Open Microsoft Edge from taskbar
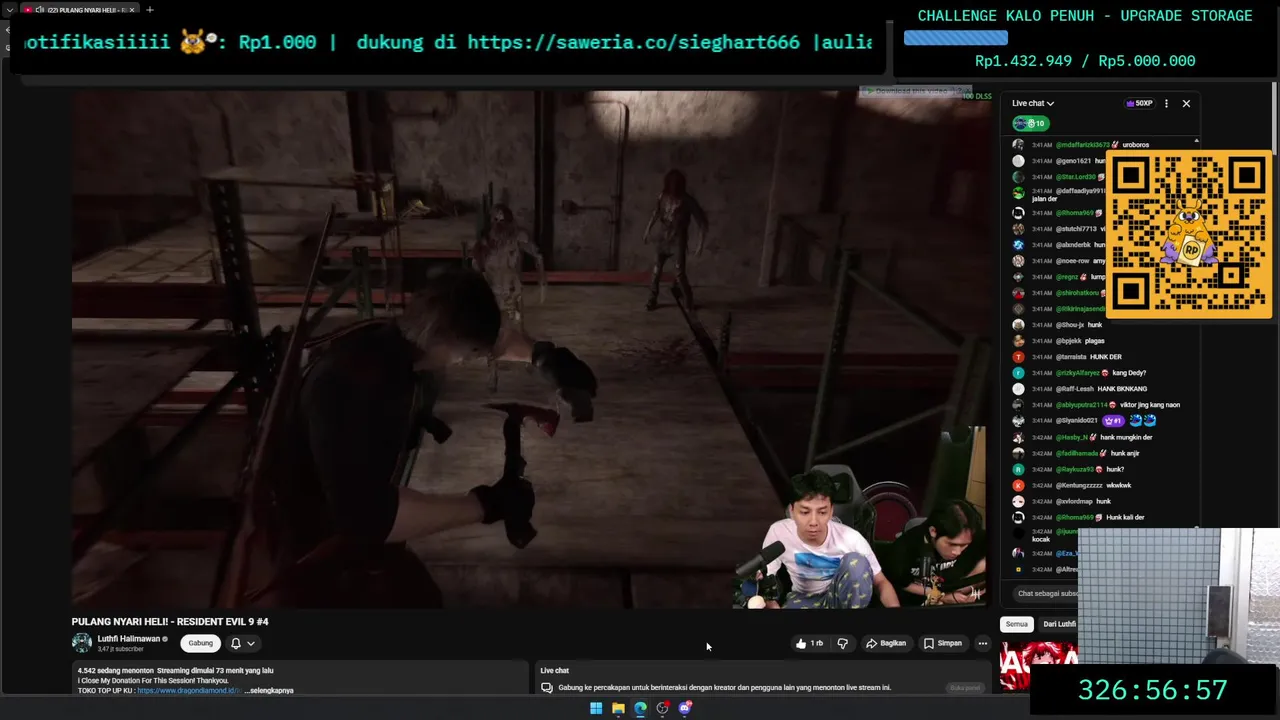Viewport: 1280px width, 720px height. [640, 708]
